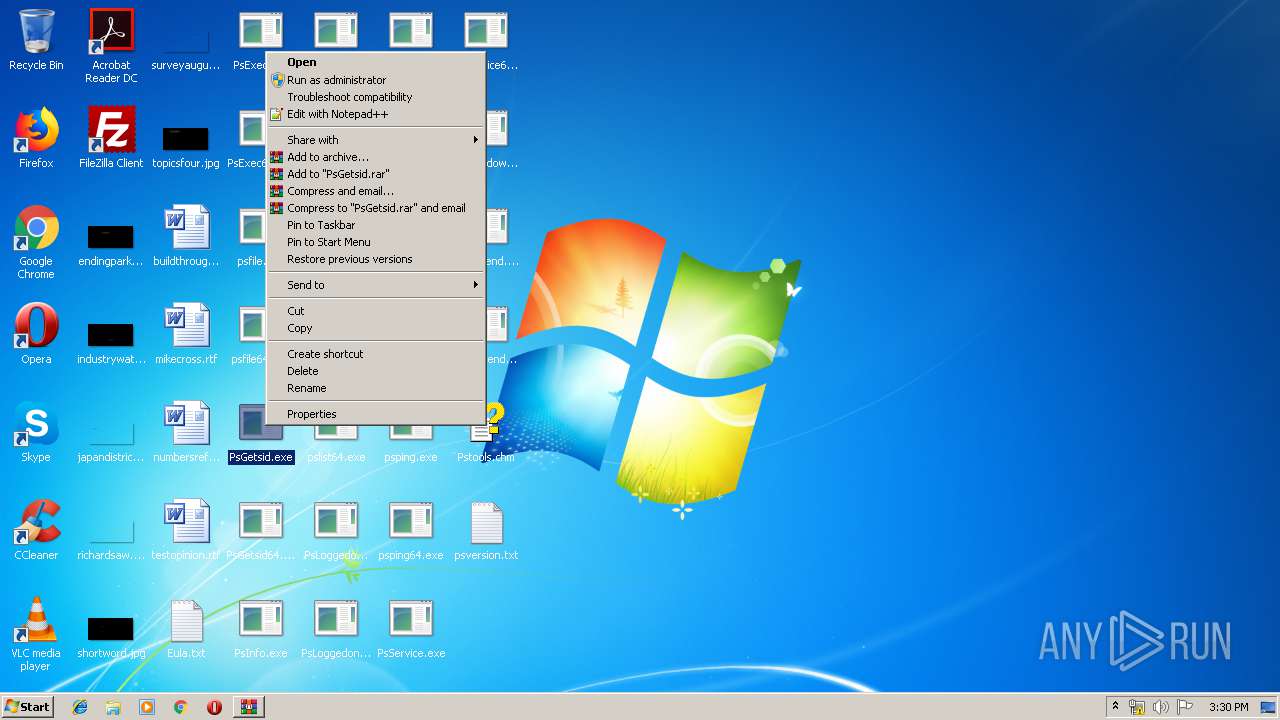Image resolution: width=1280 pixels, height=720 pixels.
Task: Select the PsGetsid64 executable icon
Action: point(261,530)
